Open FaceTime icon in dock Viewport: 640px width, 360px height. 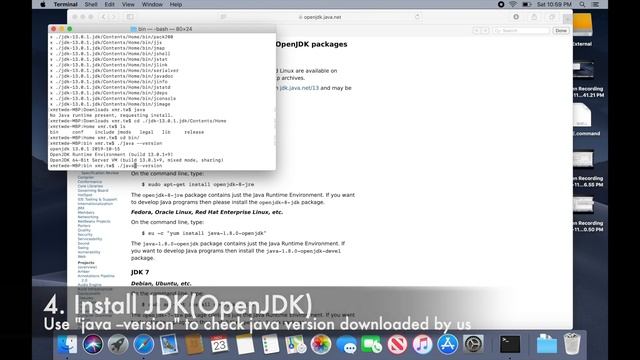click(371, 344)
